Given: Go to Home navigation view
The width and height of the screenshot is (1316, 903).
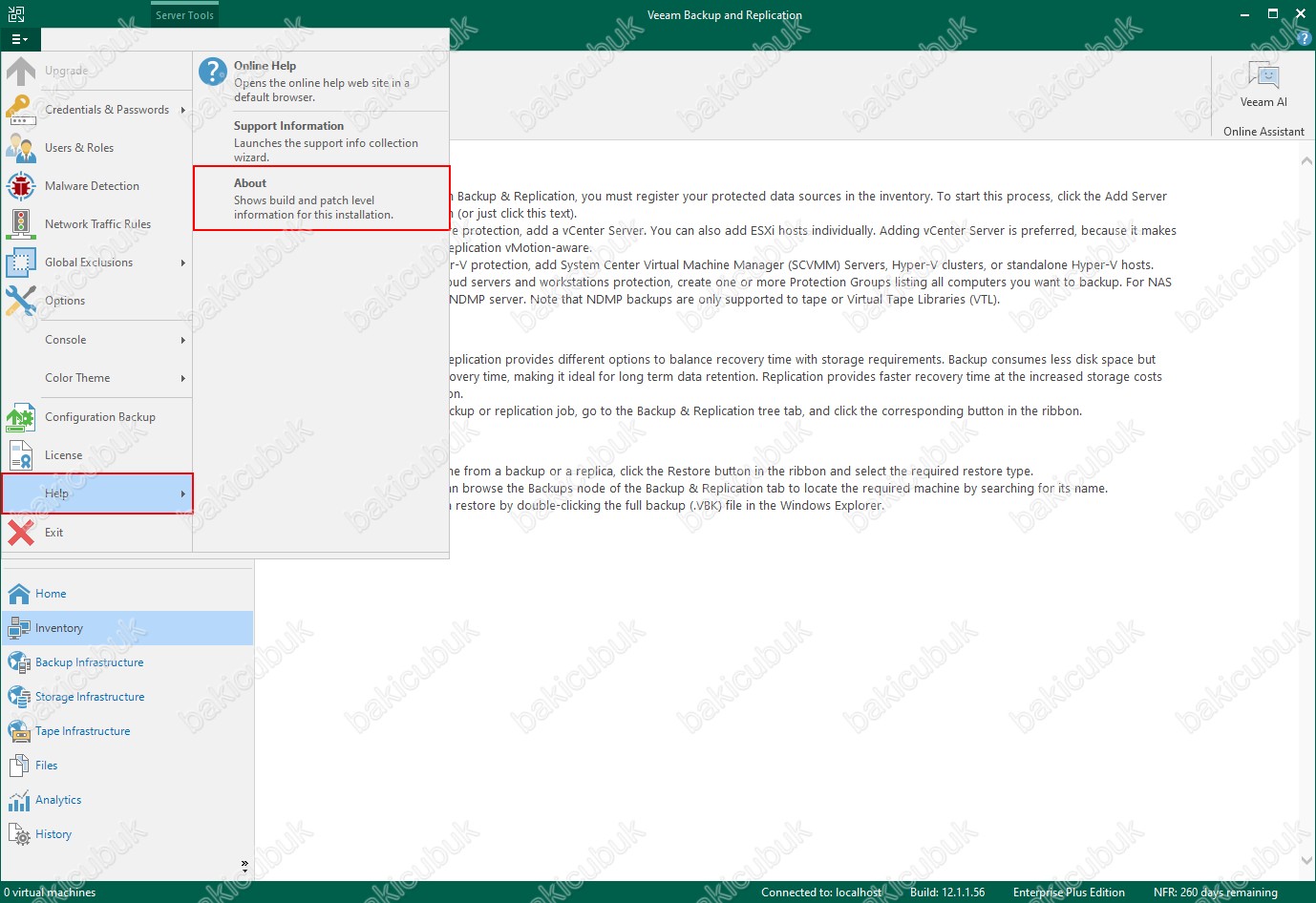Looking at the screenshot, I should coord(128,594).
